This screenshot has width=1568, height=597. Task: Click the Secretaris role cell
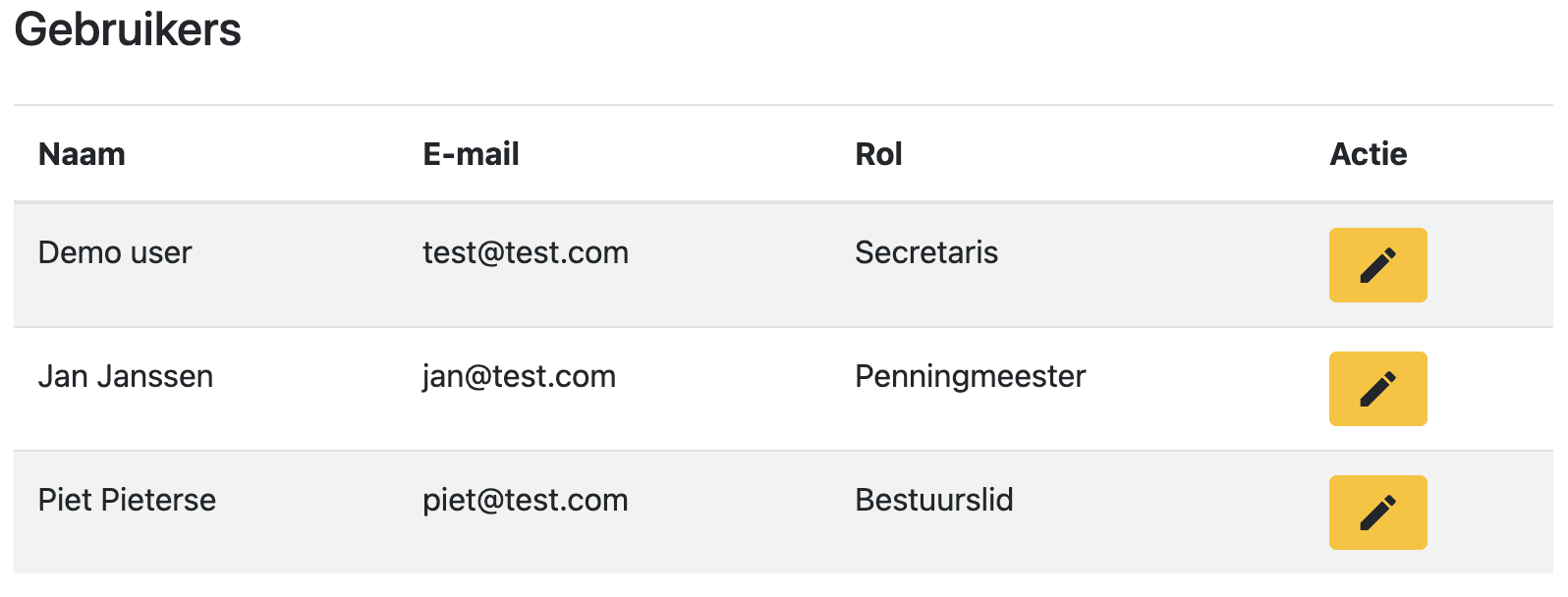[x=926, y=253]
